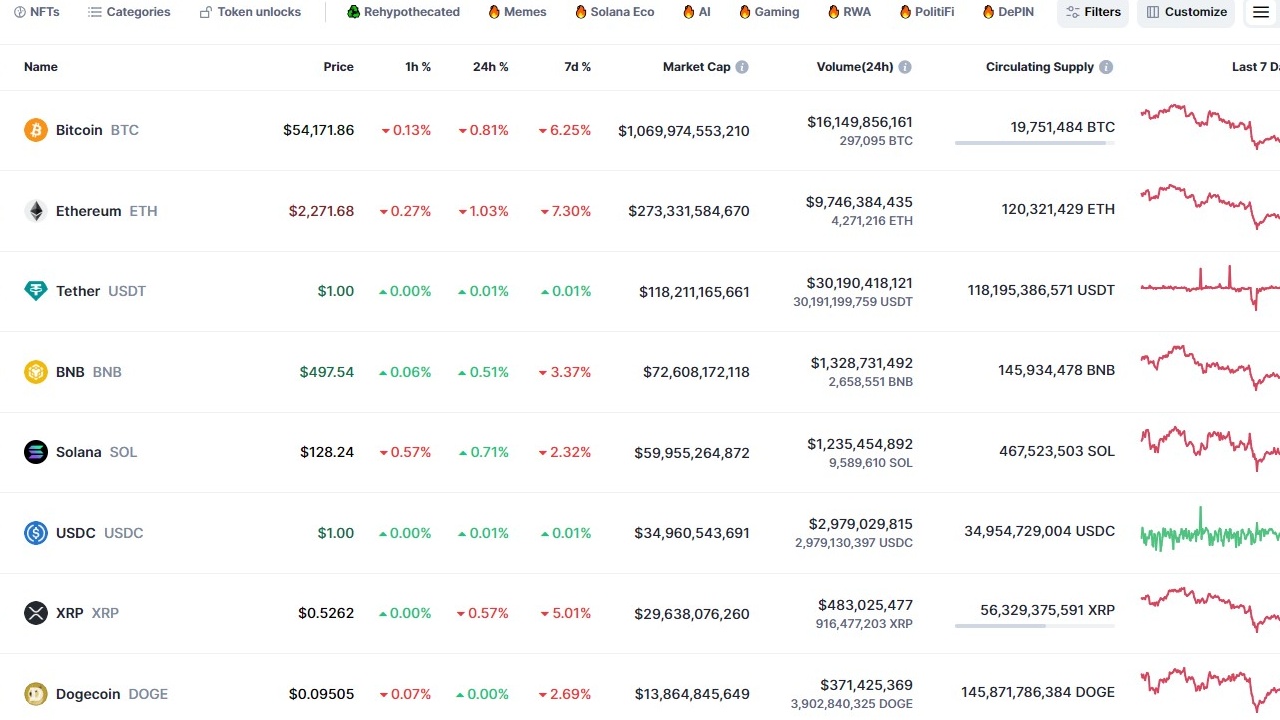Select the Gaming category
This screenshot has height=720, width=1280.
[x=769, y=12]
